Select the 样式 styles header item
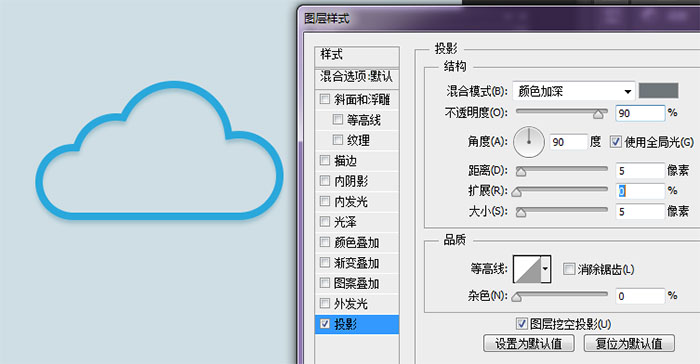Screen dimensions: 700x364 [357, 57]
